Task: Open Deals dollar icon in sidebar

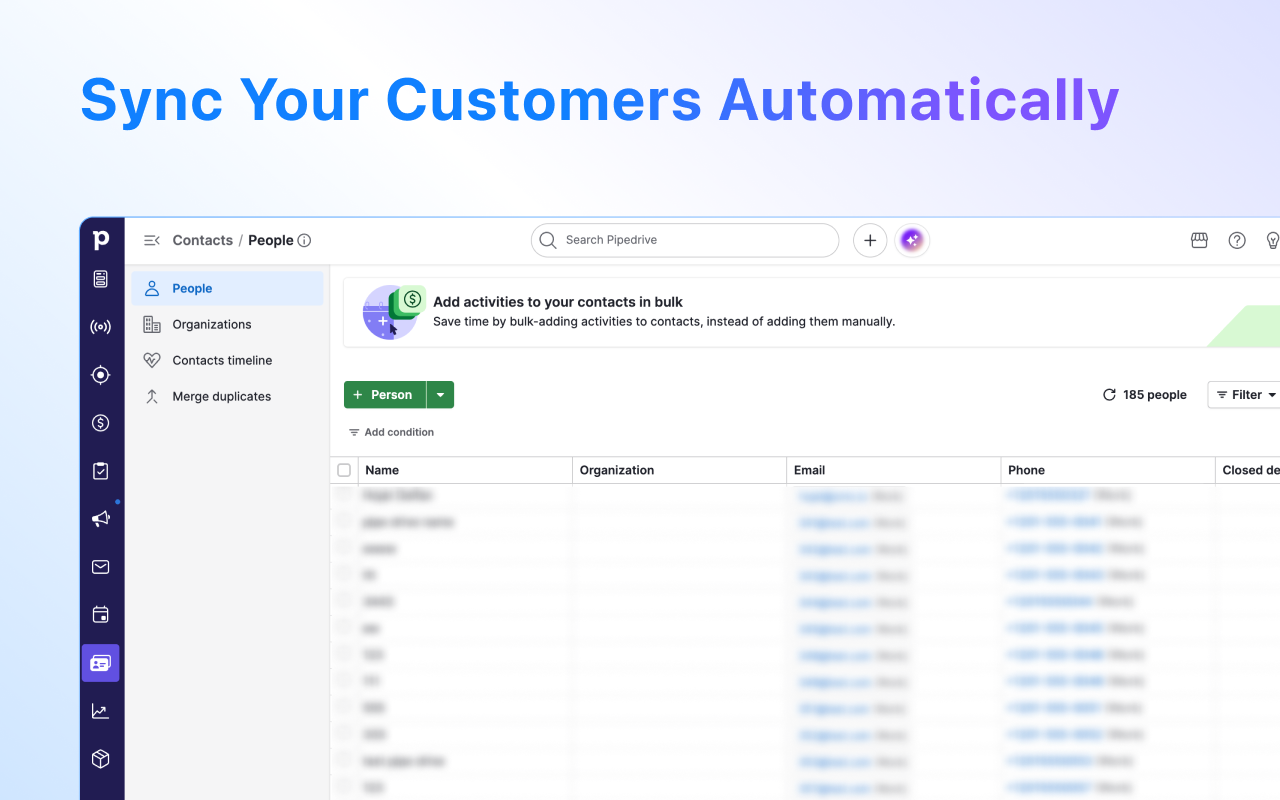Action: pyautogui.click(x=101, y=423)
